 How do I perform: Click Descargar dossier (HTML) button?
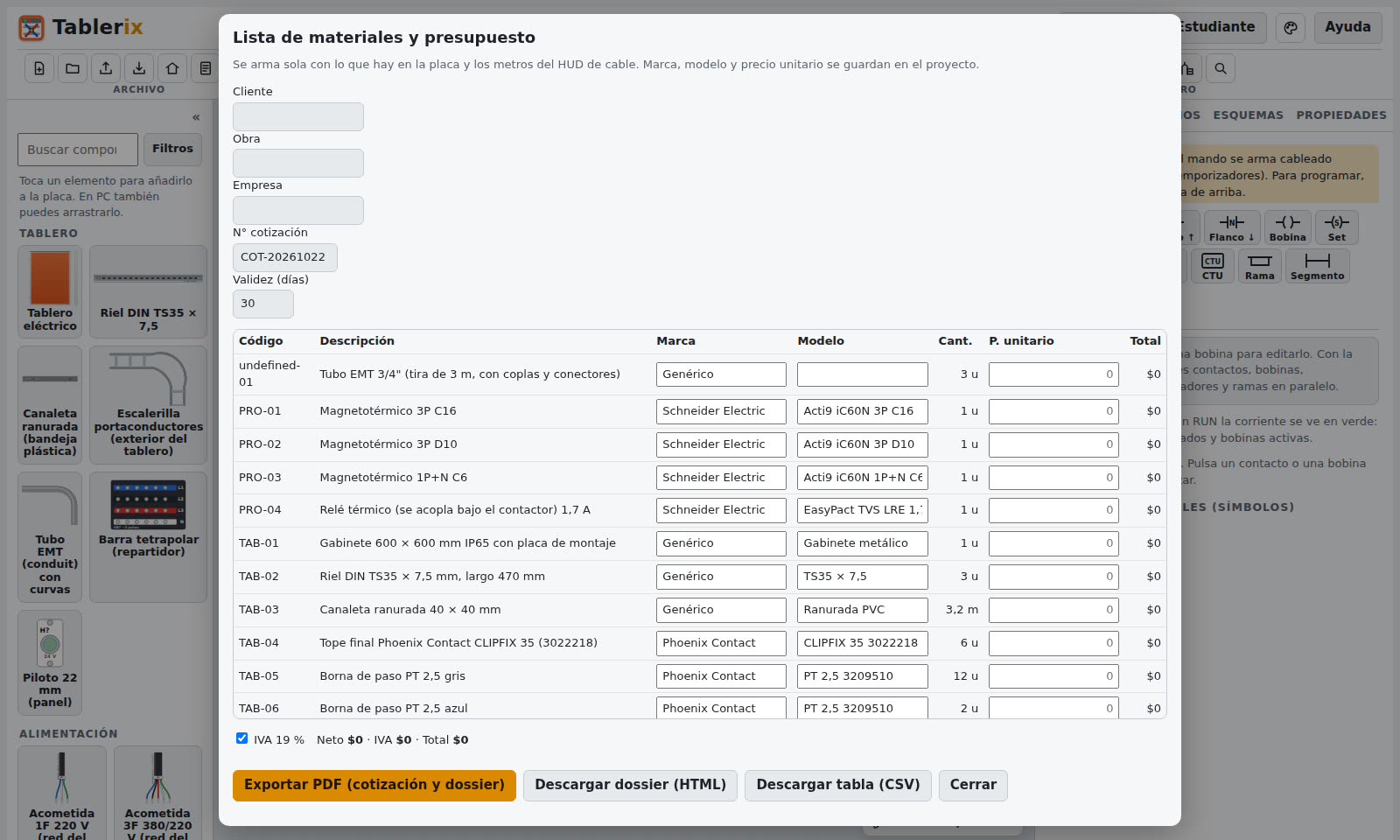click(x=630, y=786)
